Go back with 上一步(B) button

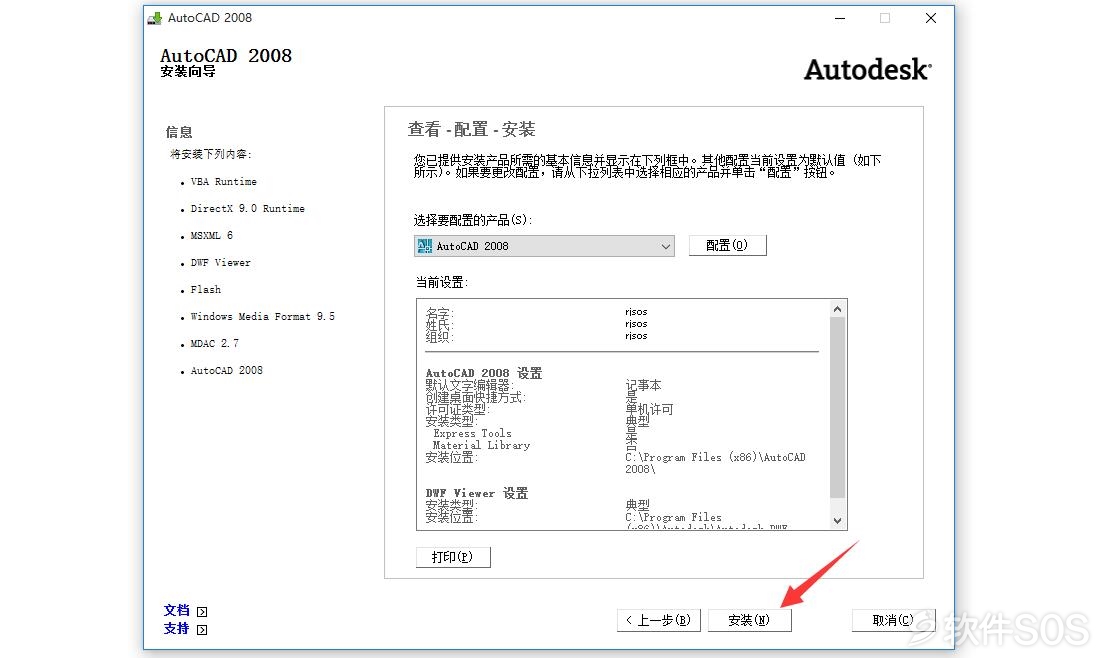[658, 621]
